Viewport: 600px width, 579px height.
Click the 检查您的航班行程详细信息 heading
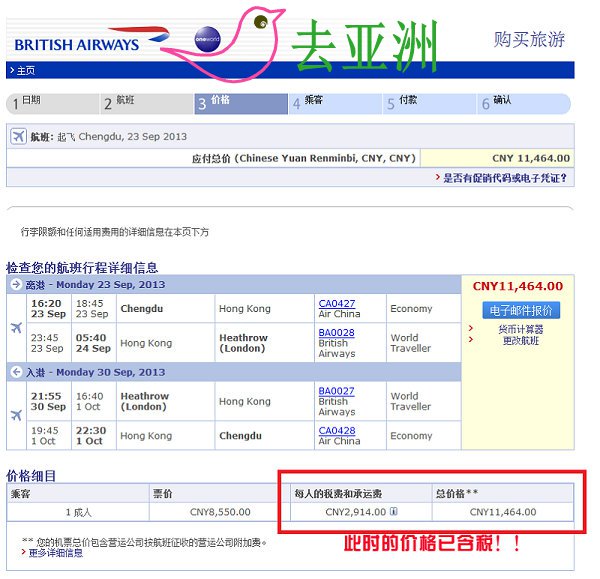coord(82,267)
